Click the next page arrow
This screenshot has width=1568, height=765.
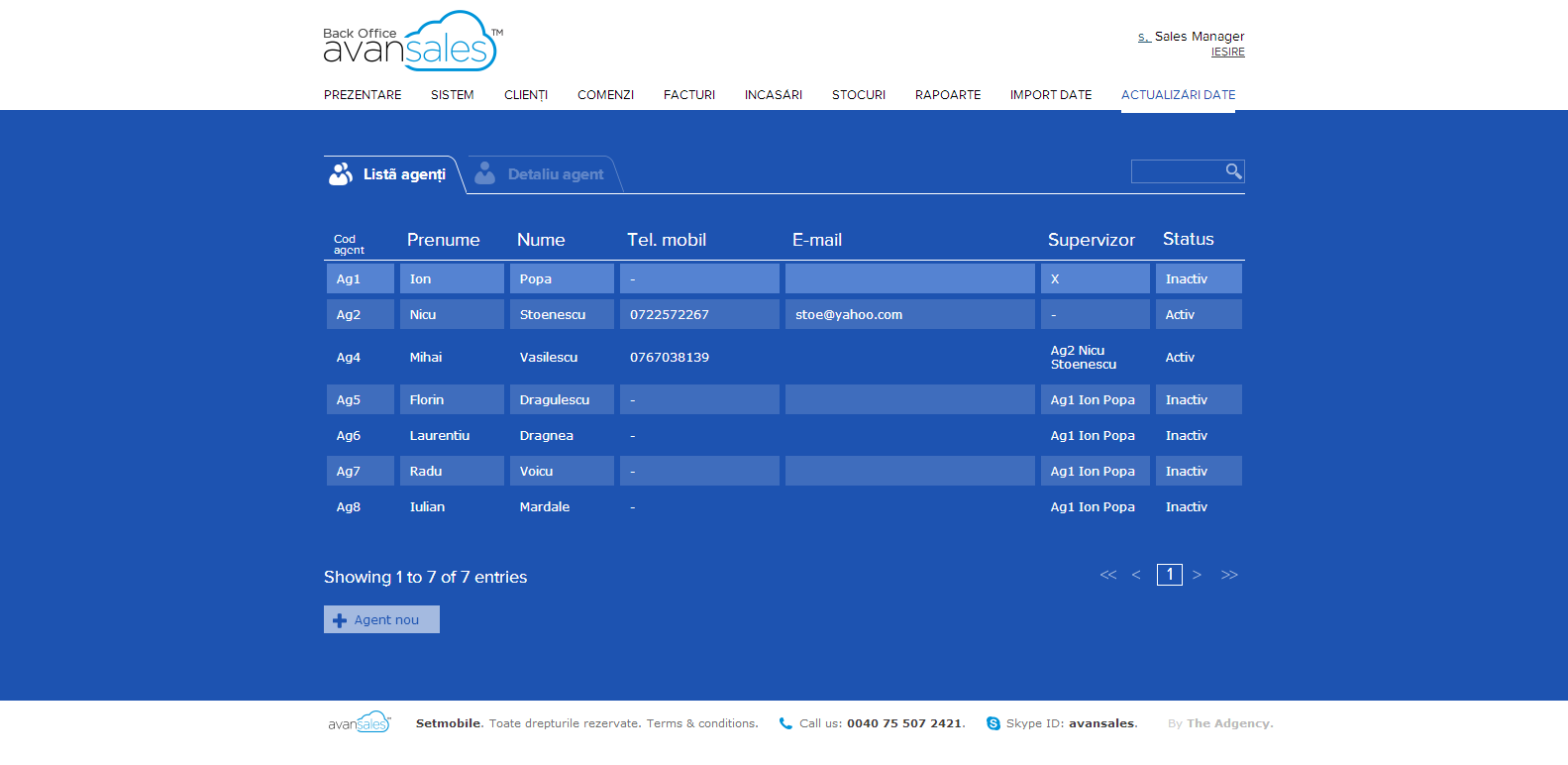pyautogui.click(x=1197, y=575)
